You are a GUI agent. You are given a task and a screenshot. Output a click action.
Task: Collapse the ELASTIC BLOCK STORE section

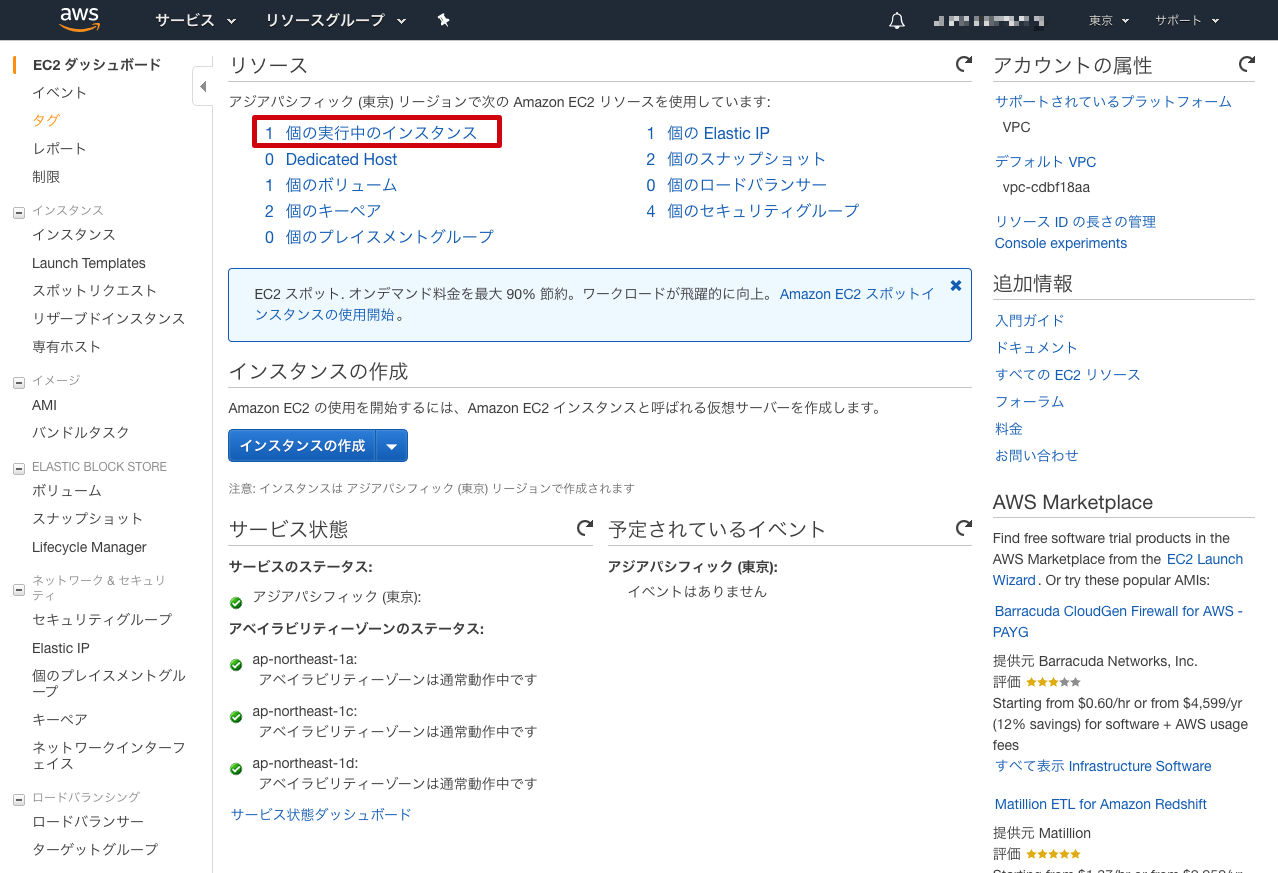click(x=18, y=468)
